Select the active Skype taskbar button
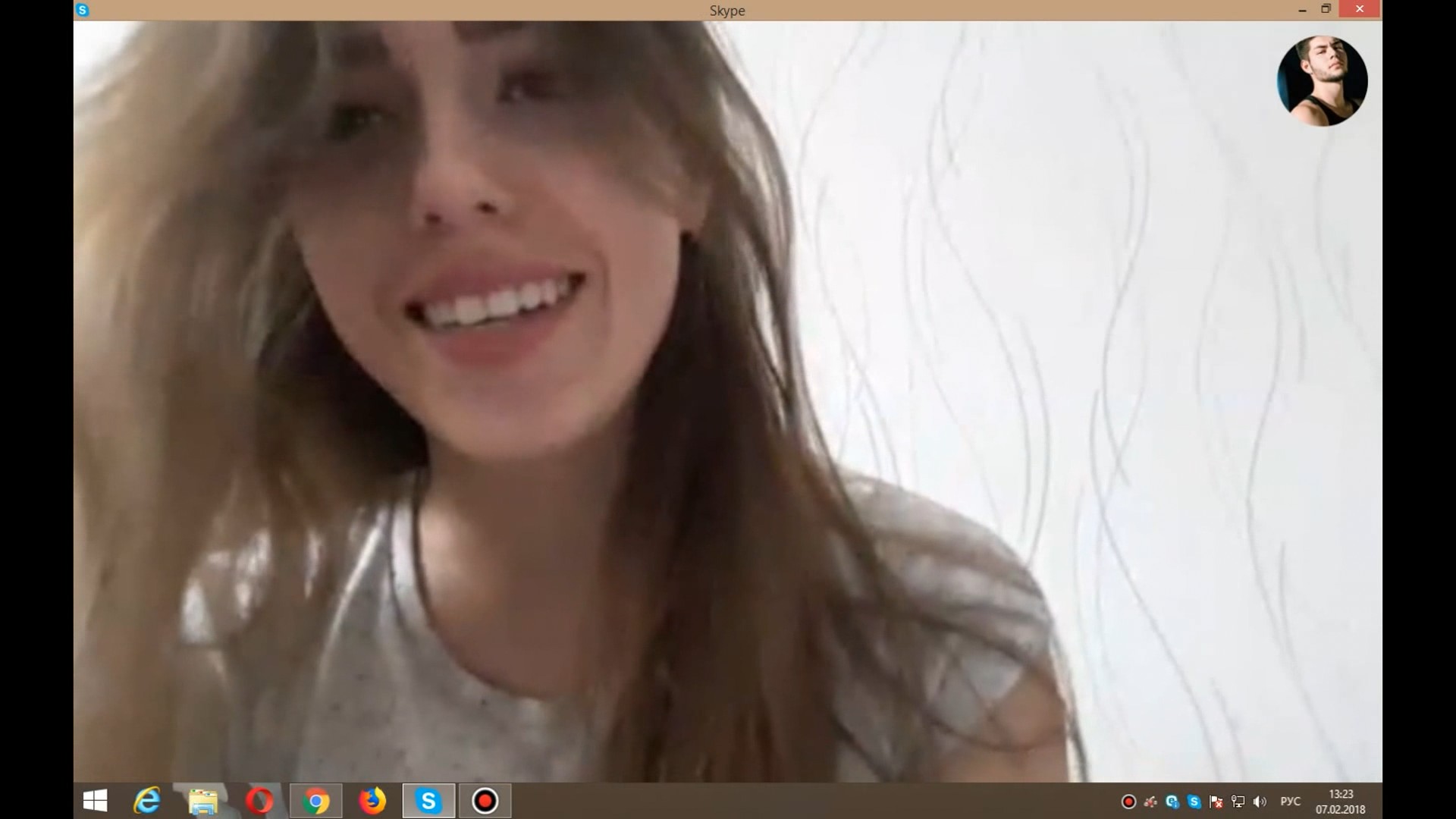 coord(428,801)
